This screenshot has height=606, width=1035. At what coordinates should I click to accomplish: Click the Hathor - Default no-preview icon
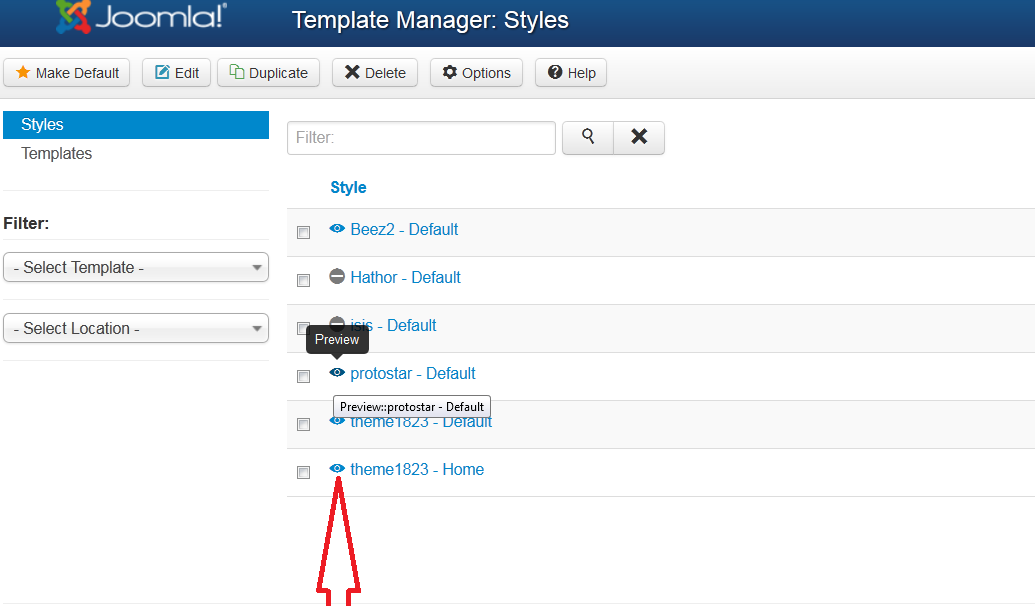click(x=337, y=277)
